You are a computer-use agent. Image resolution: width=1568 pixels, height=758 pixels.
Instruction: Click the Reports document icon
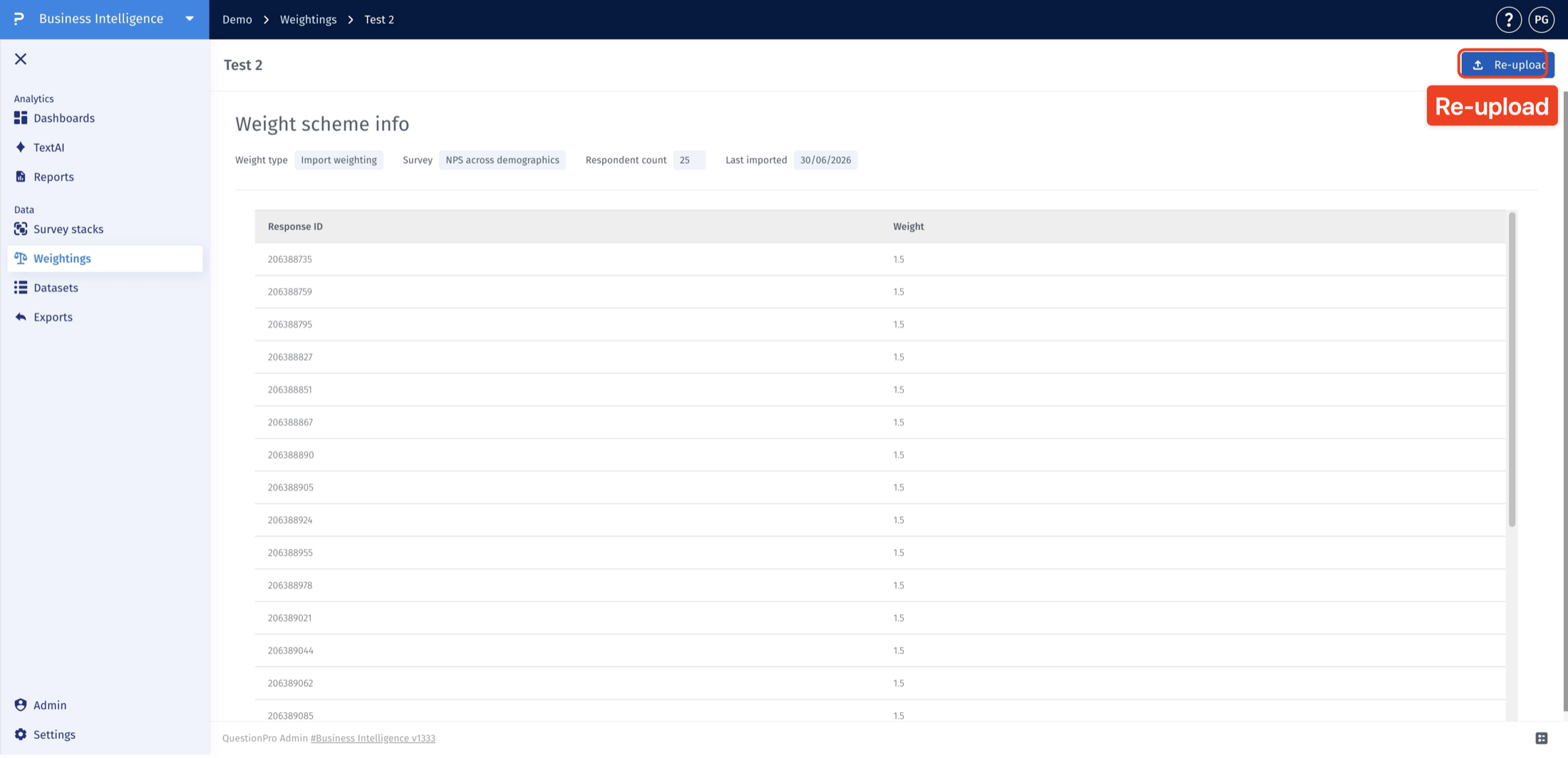[21, 177]
